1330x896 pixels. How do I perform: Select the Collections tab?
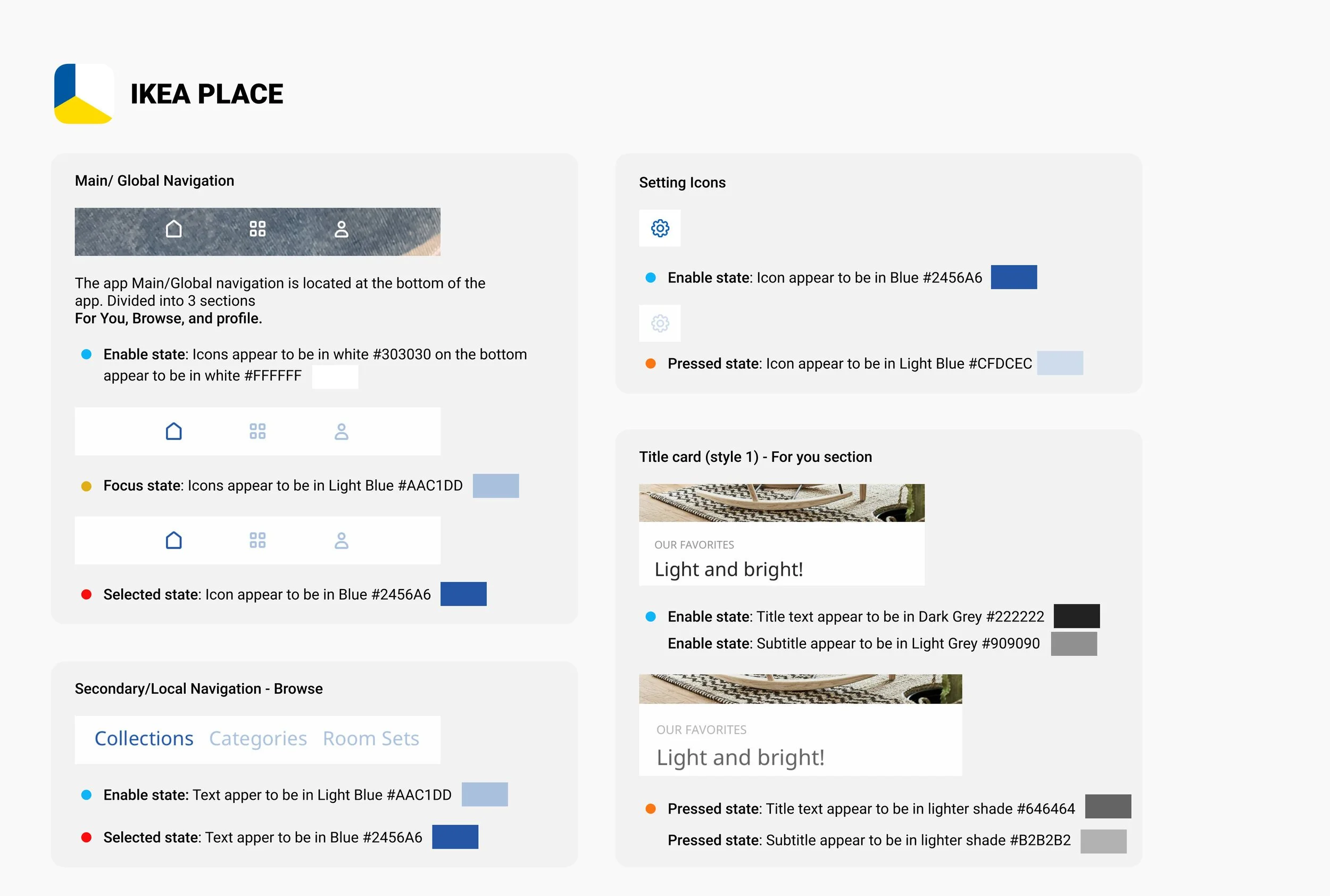click(x=144, y=739)
